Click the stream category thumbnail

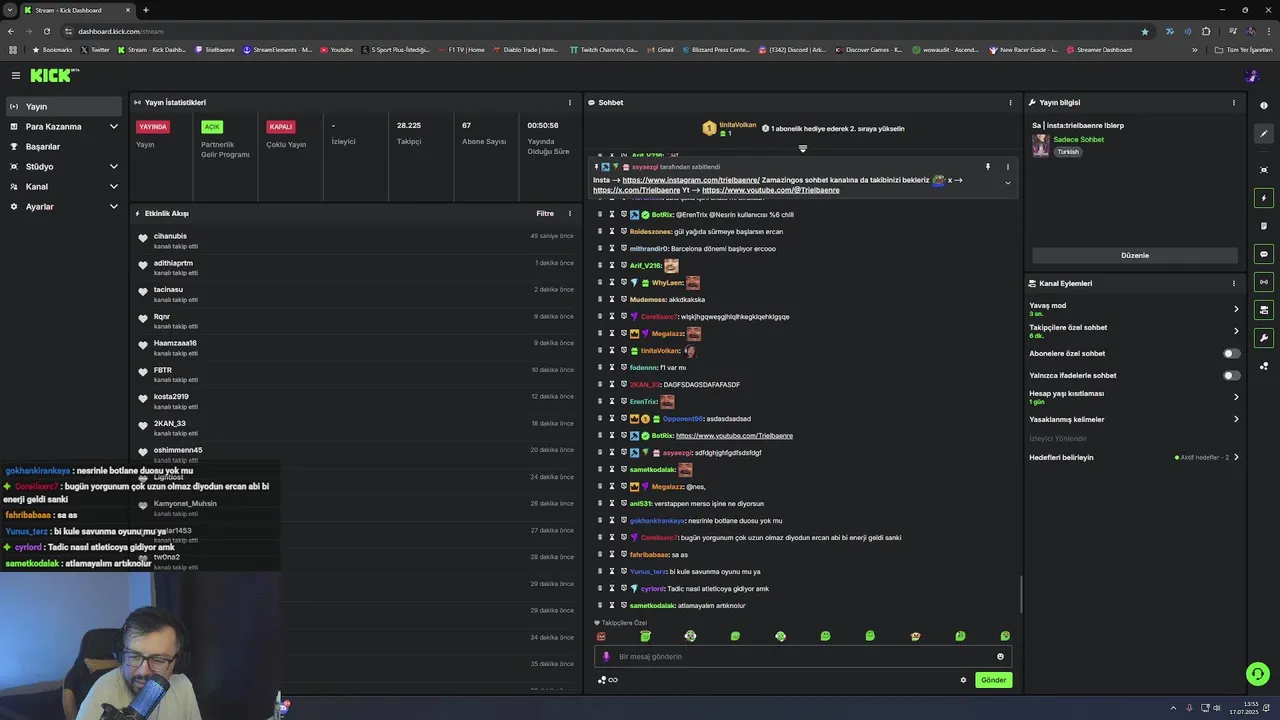click(x=1040, y=146)
